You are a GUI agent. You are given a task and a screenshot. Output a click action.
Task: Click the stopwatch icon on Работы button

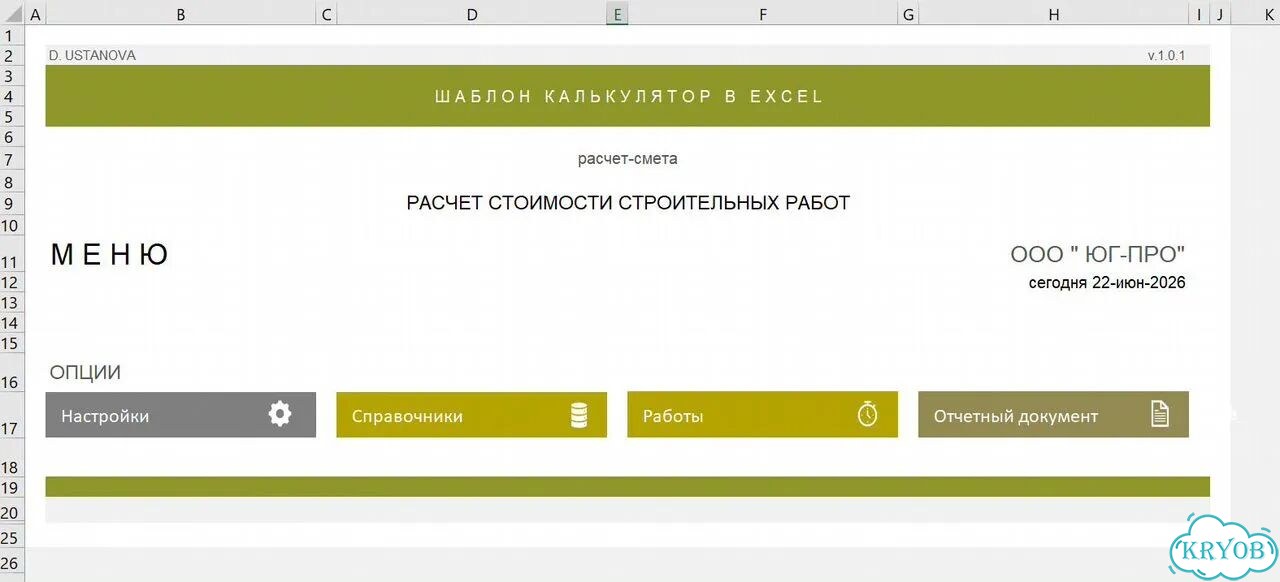[868, 414]
